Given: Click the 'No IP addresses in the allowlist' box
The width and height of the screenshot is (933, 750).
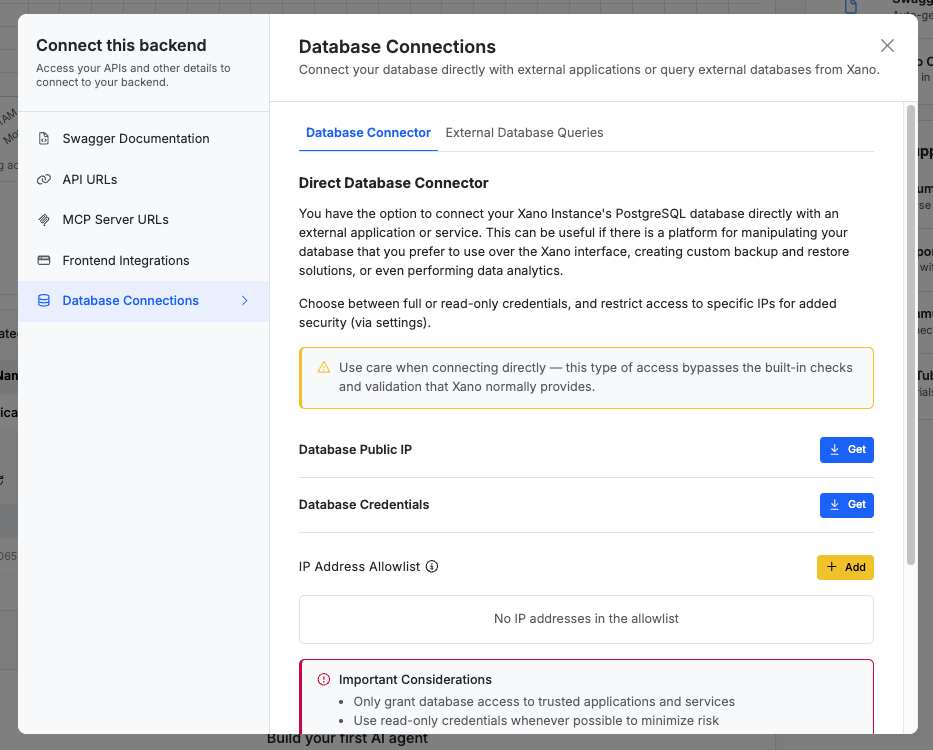Looking at the screenshot, I should point(586,619).
